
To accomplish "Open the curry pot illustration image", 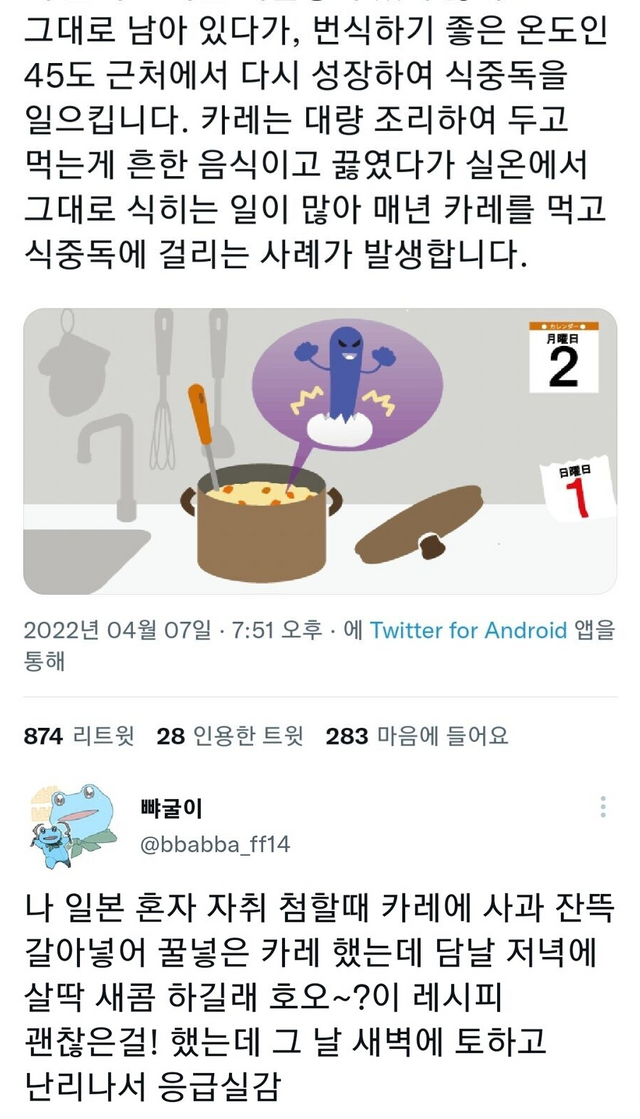I will click(x=320, y=451).
